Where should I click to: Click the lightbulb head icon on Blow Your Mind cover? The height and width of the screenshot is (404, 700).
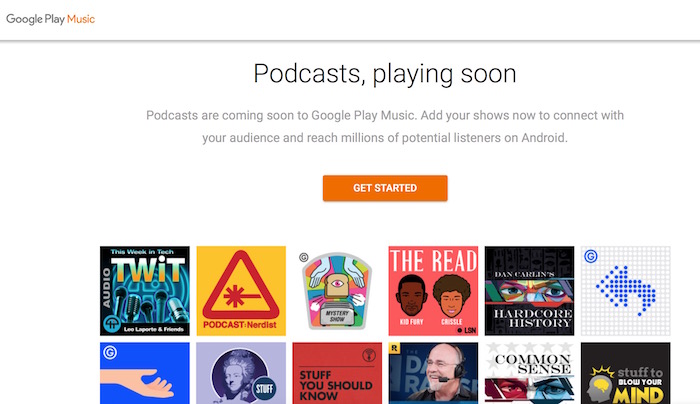pyautogui.click(x=601, y=385)
